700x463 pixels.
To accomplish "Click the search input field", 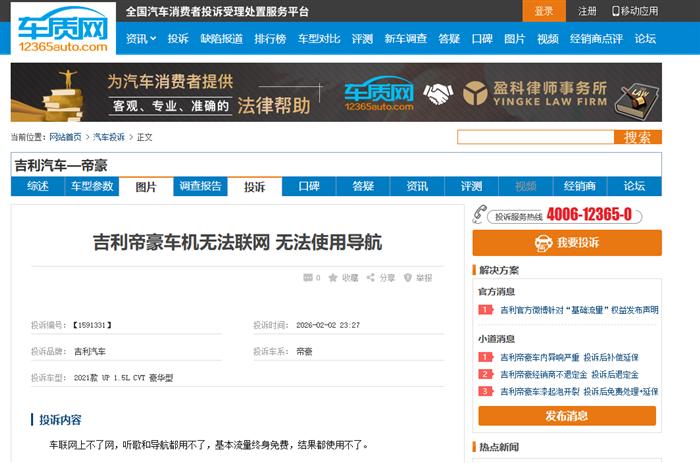I will [535, 137].
